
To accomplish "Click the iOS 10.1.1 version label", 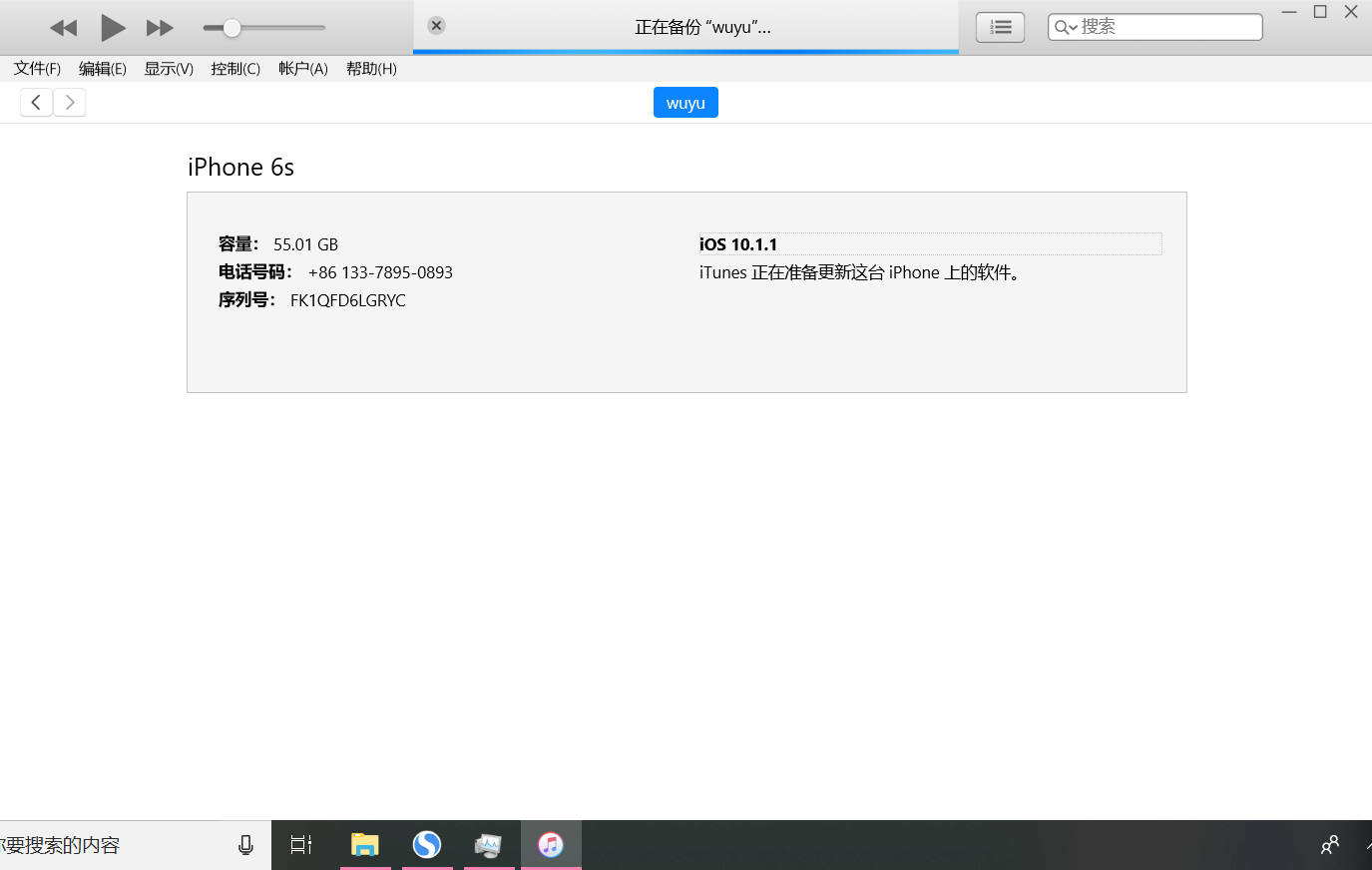I will [x=738, y=244].
